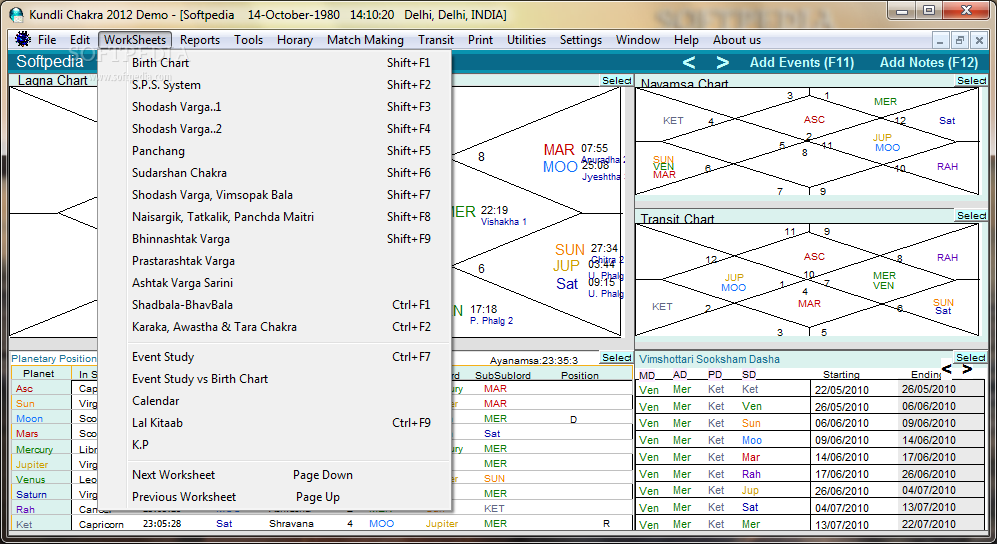Click the Dasha panel left arrow
997x544 pixels.
click(x=947, y=369)
